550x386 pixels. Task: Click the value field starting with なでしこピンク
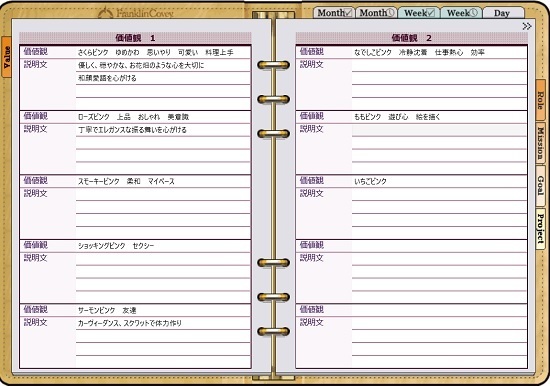[439, 52]
